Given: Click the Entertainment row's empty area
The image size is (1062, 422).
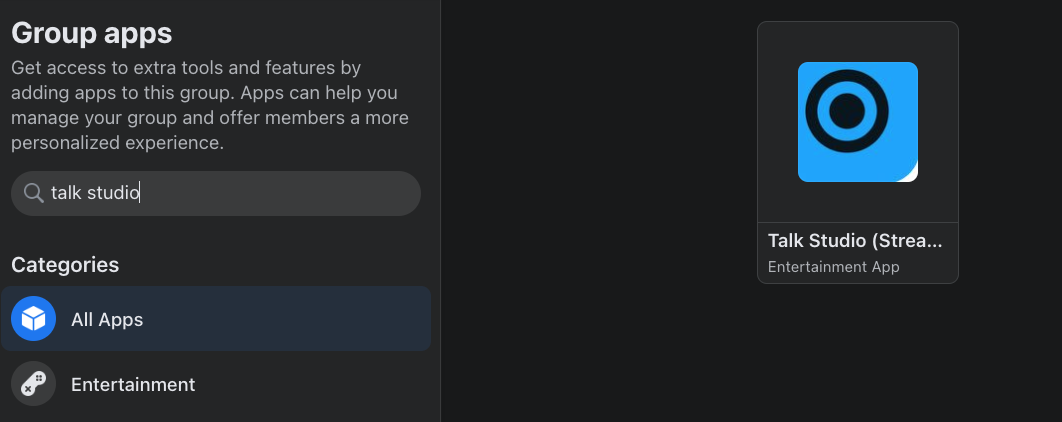Looking at the screenshot, I should pos(320,384).
